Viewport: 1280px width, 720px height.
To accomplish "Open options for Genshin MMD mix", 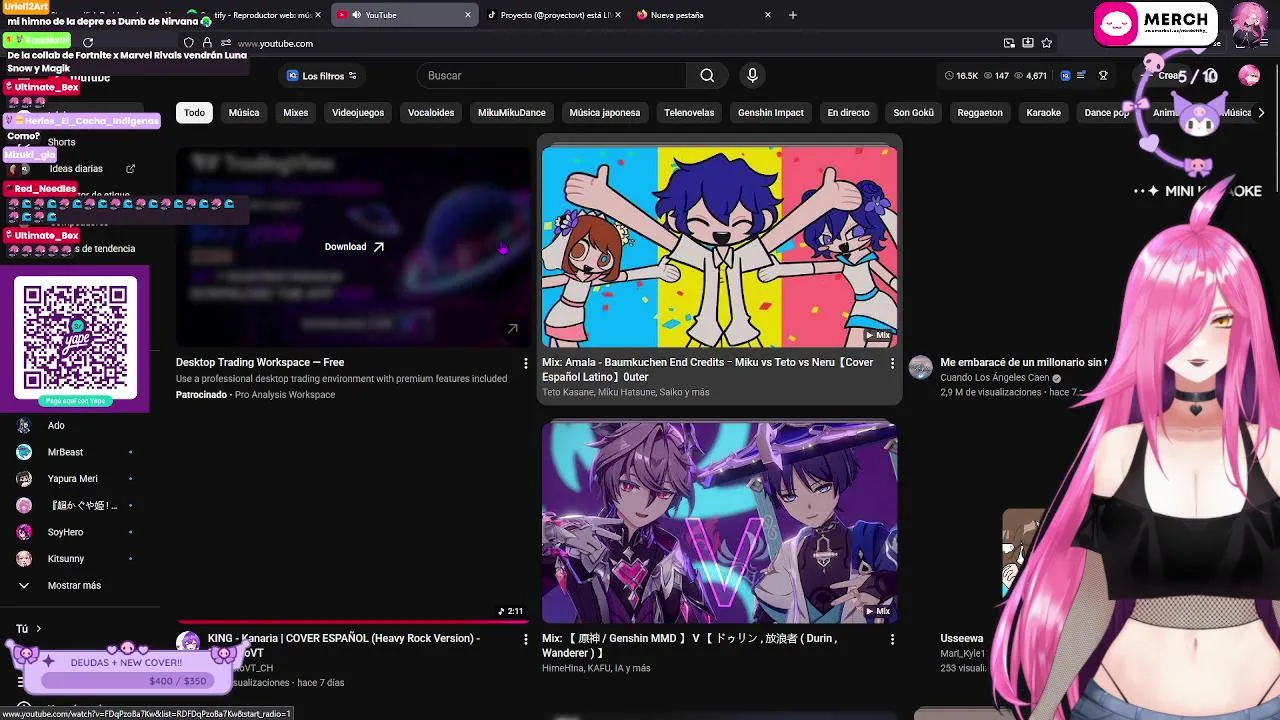I will pos(892,639).
